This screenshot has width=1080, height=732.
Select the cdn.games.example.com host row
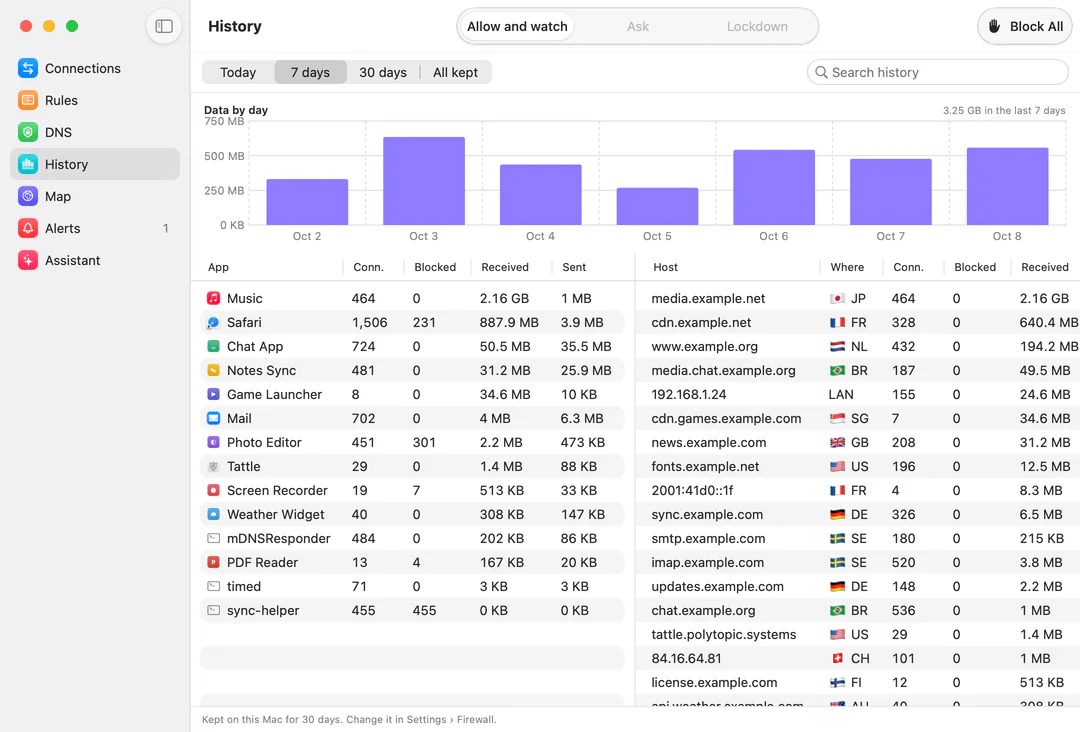pos(858,418)
